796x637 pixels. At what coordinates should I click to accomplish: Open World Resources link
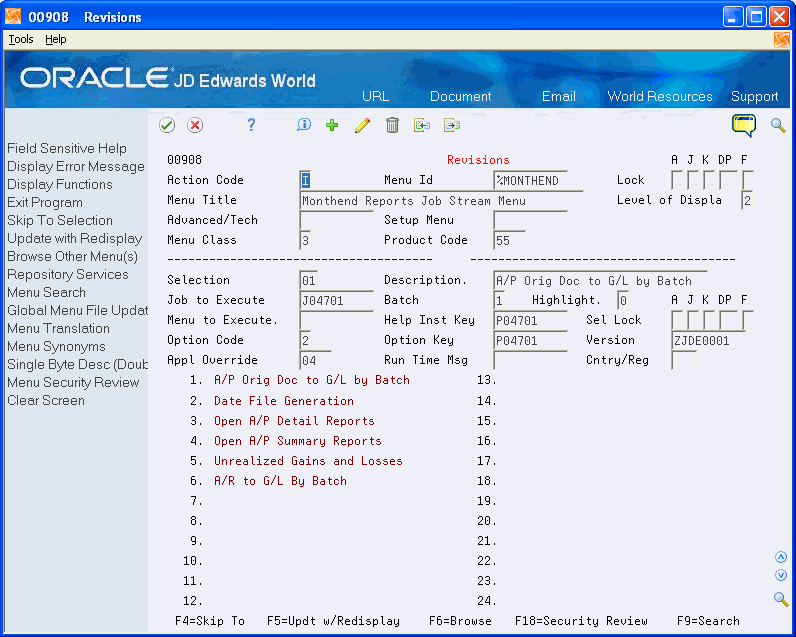point(660,96)
